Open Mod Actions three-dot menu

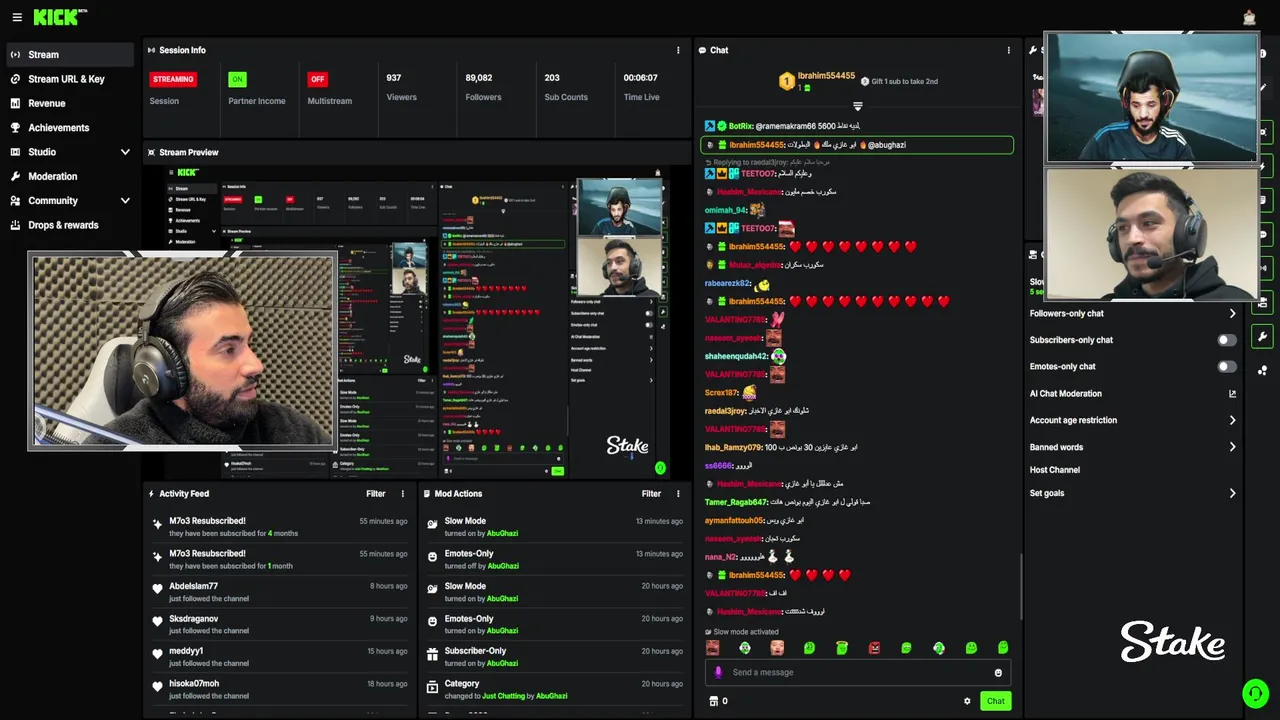coord(678,493)
